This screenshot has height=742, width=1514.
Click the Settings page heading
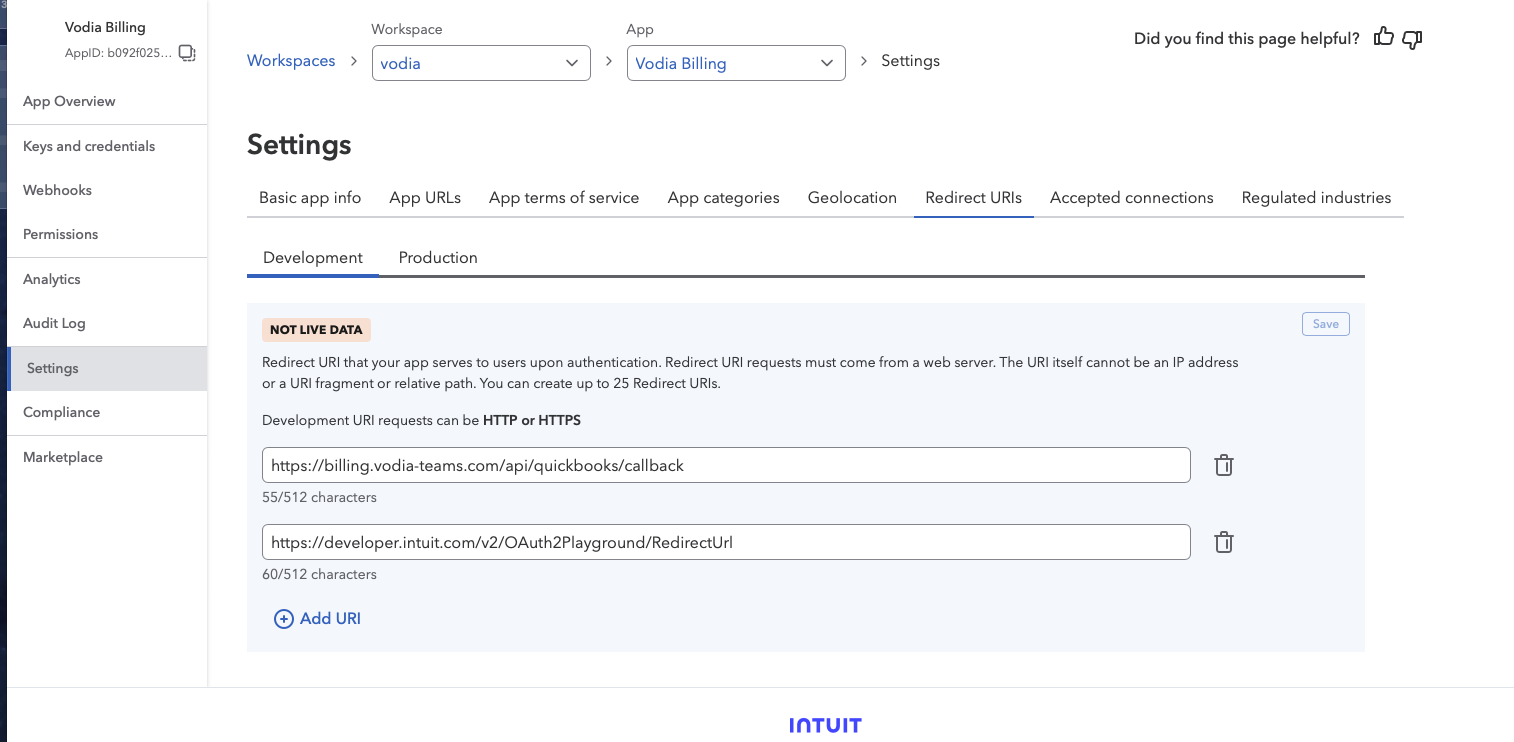[299, 145]
